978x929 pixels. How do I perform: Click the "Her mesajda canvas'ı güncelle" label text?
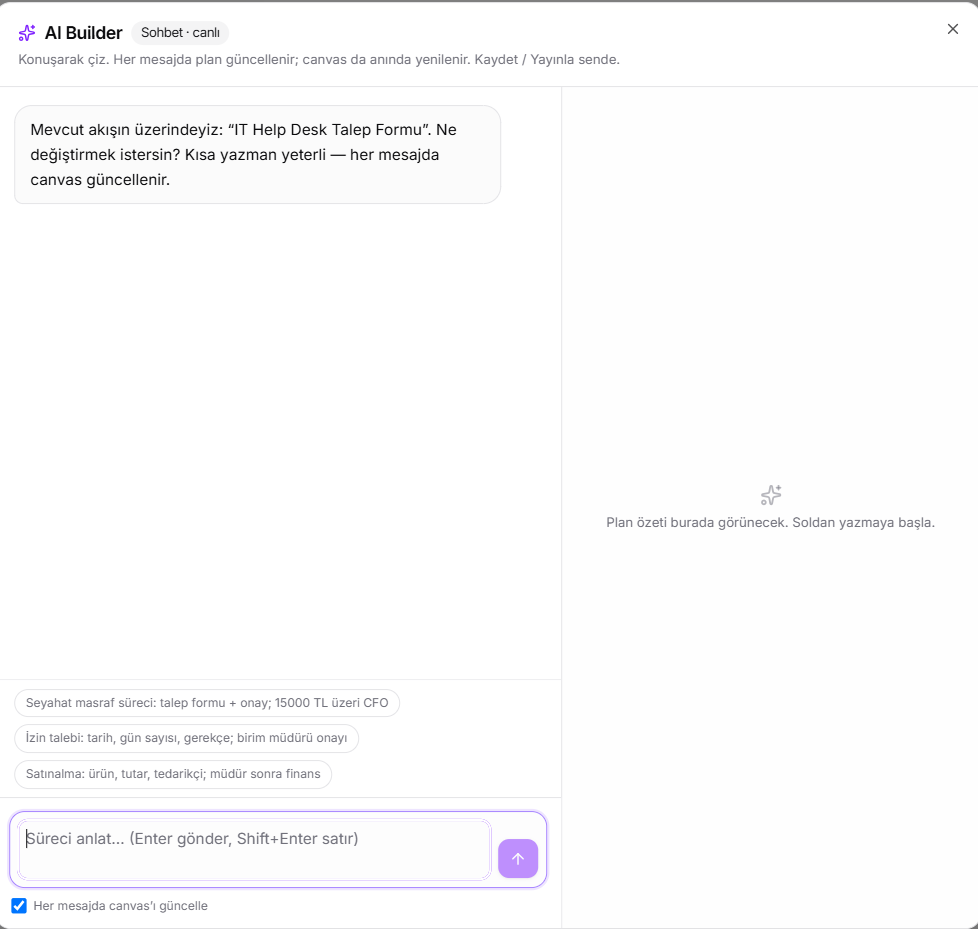click(120, 906)
